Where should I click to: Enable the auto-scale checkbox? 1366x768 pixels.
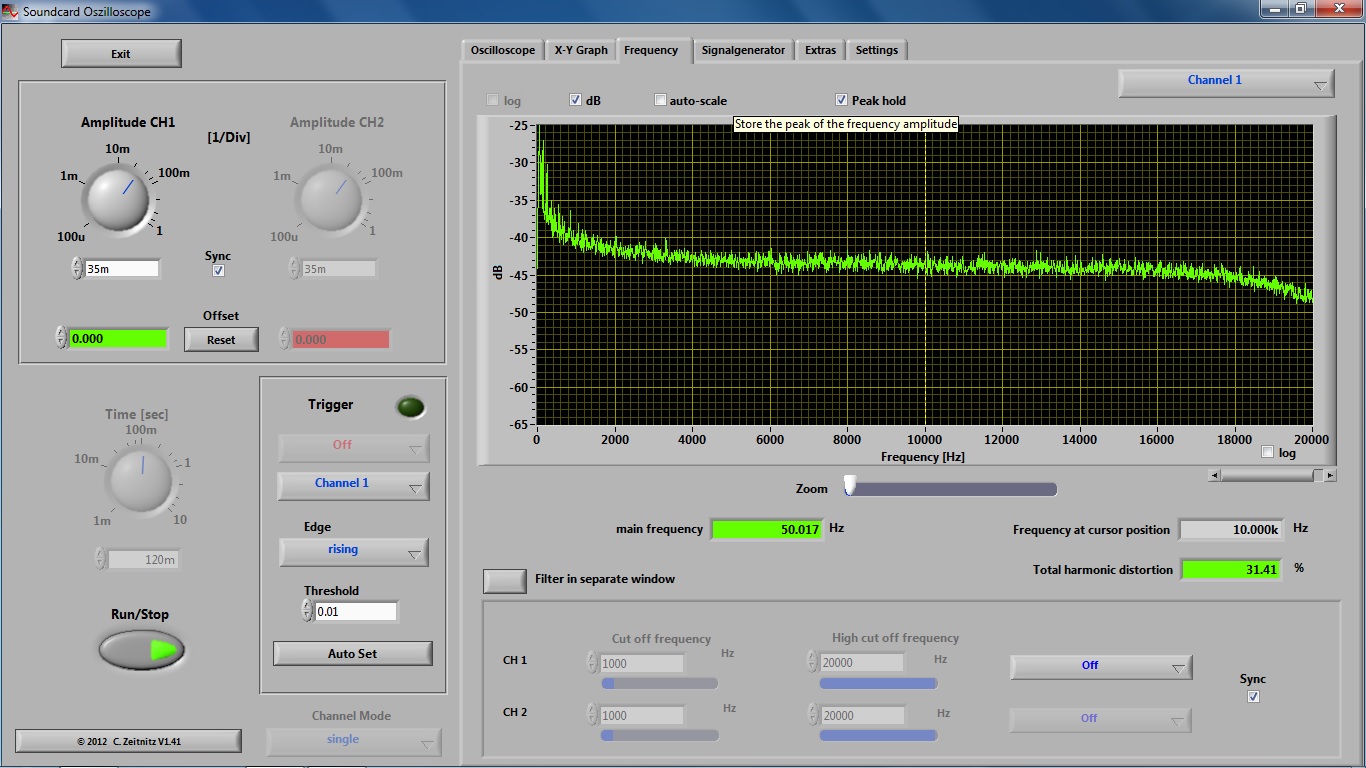(x=660, y=100)
